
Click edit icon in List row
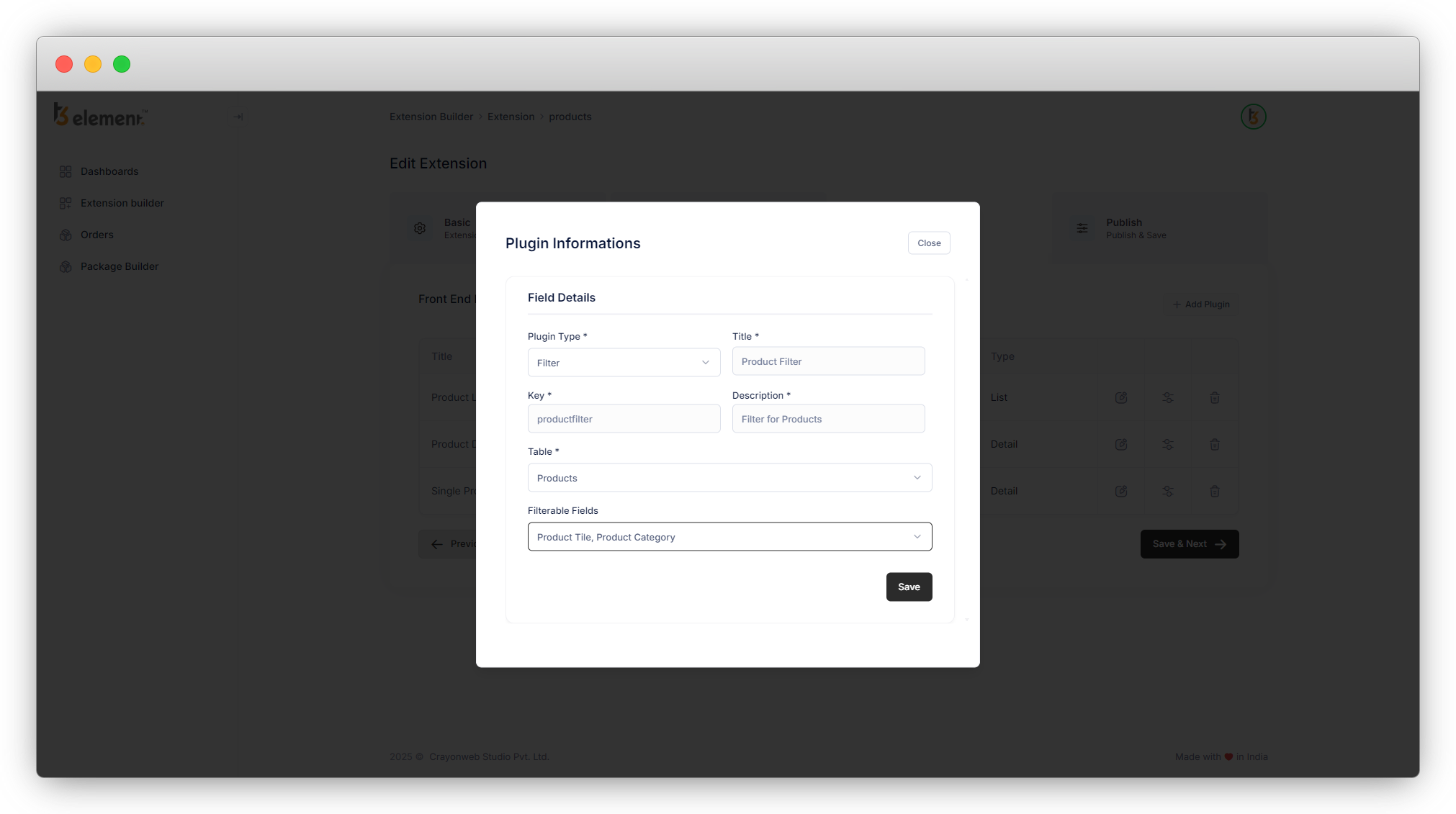(x=1121, y=397)
